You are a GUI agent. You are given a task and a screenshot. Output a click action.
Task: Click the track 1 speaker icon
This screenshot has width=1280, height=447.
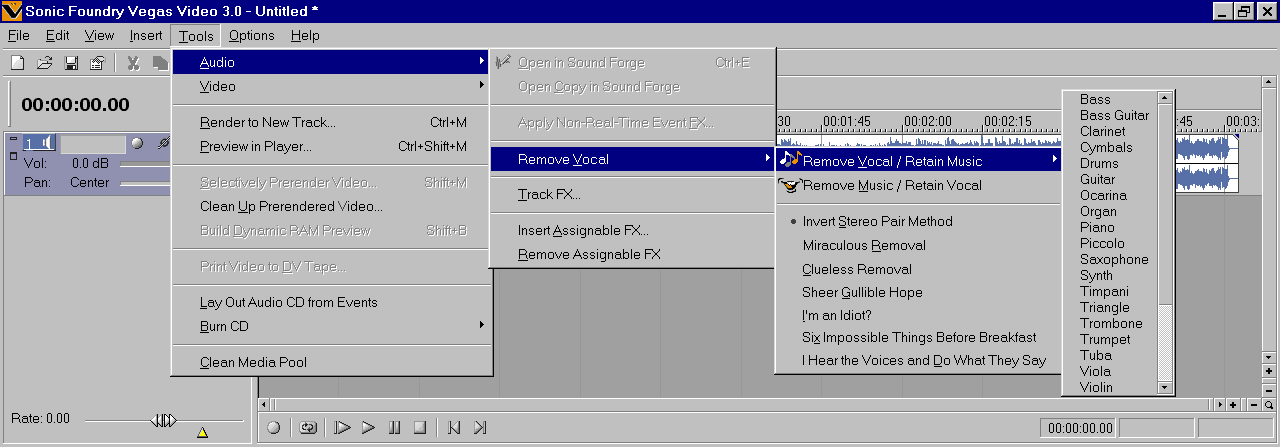pyautogui.click(x=45, y=143)
